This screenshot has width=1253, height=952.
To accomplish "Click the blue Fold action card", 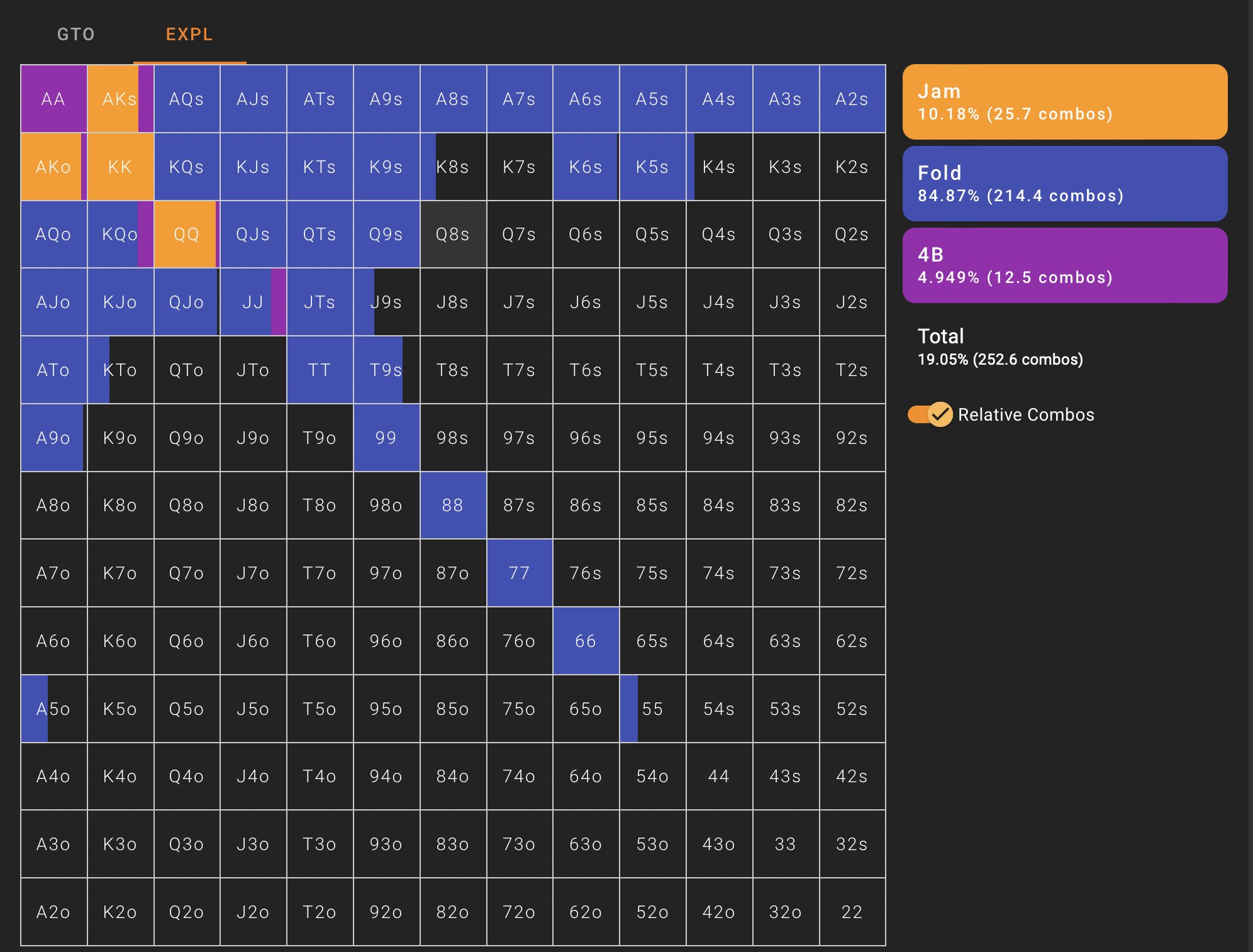I will click(1064, 184).
